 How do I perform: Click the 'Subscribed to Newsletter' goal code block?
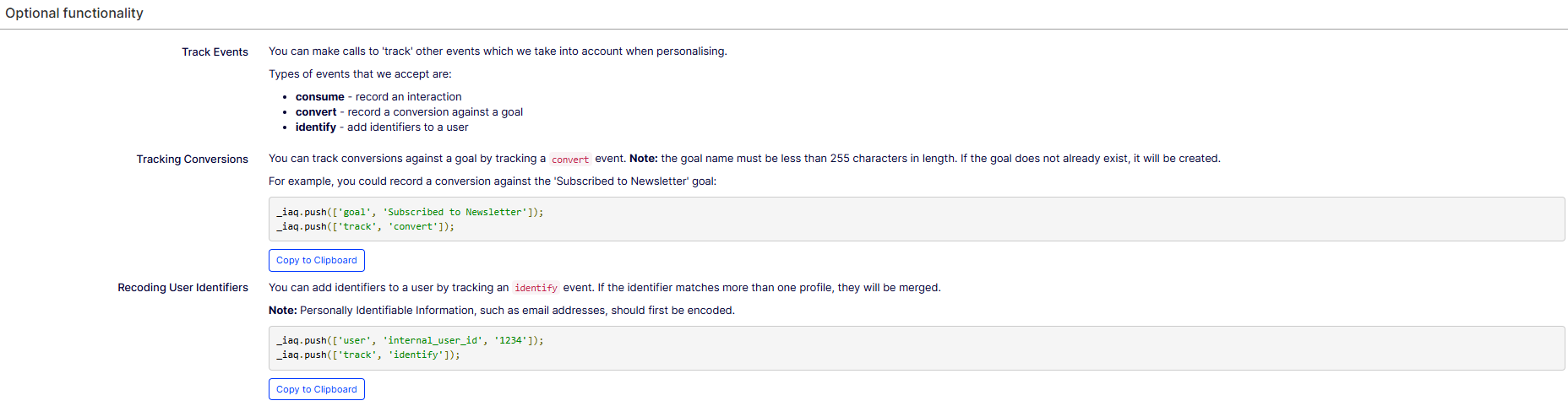click(x=917, y=219)
